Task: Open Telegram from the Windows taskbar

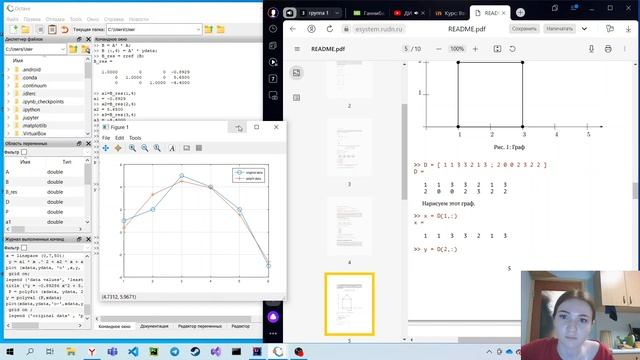Action: (175, 351)
